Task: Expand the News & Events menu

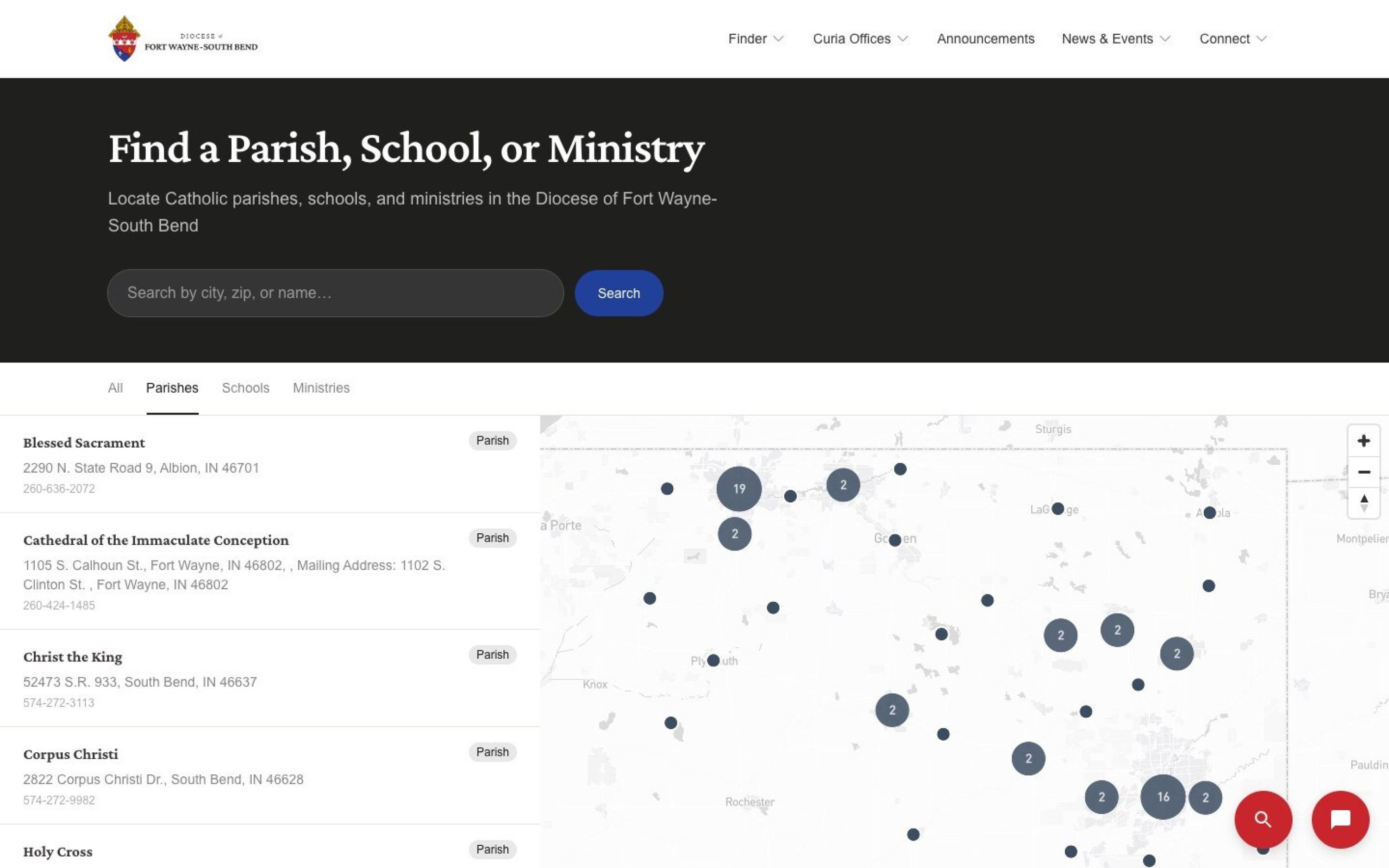Action: coord(1116,39)
